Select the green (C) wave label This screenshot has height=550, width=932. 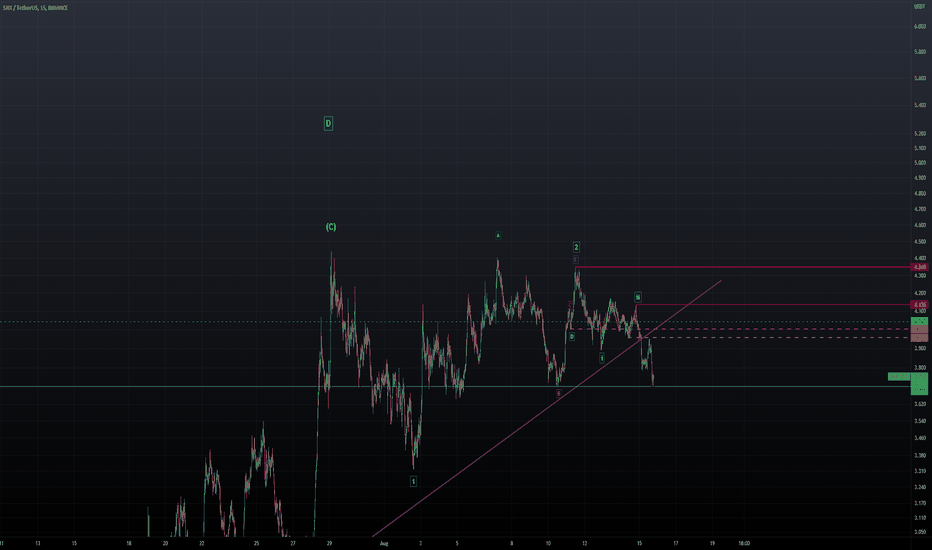tap(331, 227)
